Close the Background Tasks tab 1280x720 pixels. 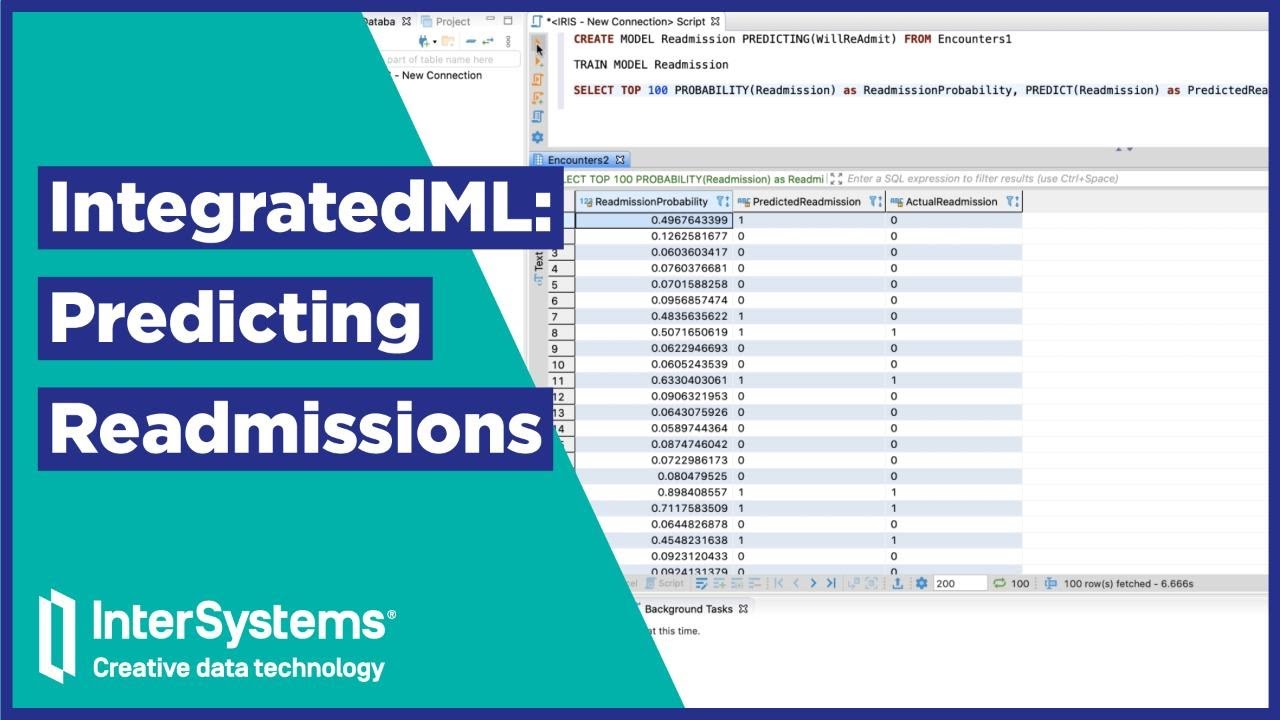point(744,609)
